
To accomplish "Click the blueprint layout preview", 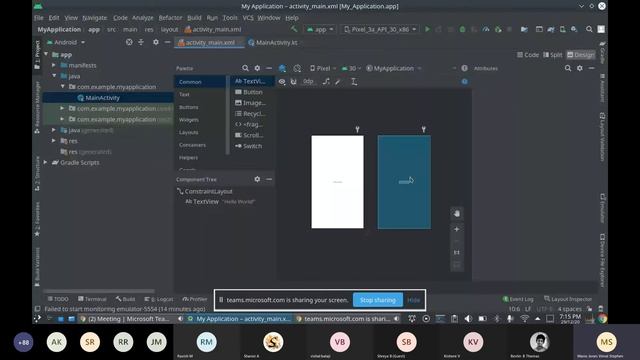I will click(x=404, y=182).
